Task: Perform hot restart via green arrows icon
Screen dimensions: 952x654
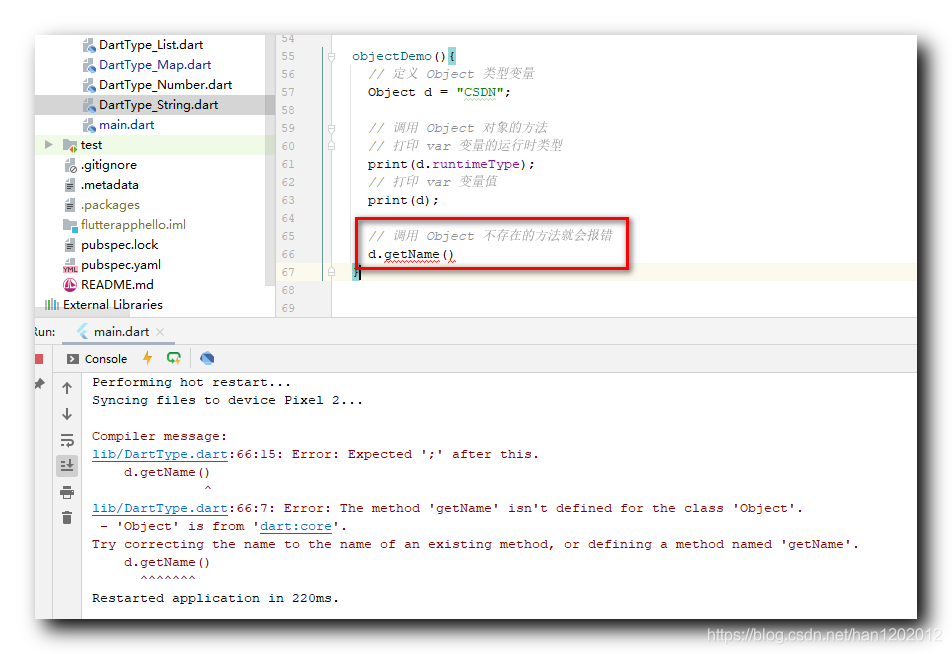Action: 175,358
